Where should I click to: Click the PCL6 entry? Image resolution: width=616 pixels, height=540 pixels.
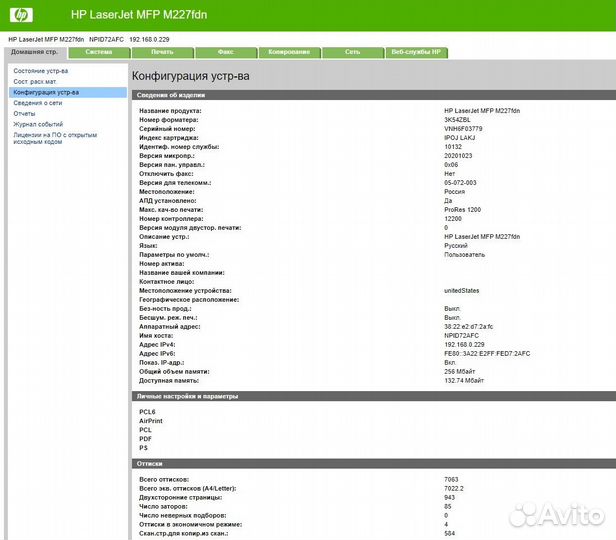pos(147,412)
